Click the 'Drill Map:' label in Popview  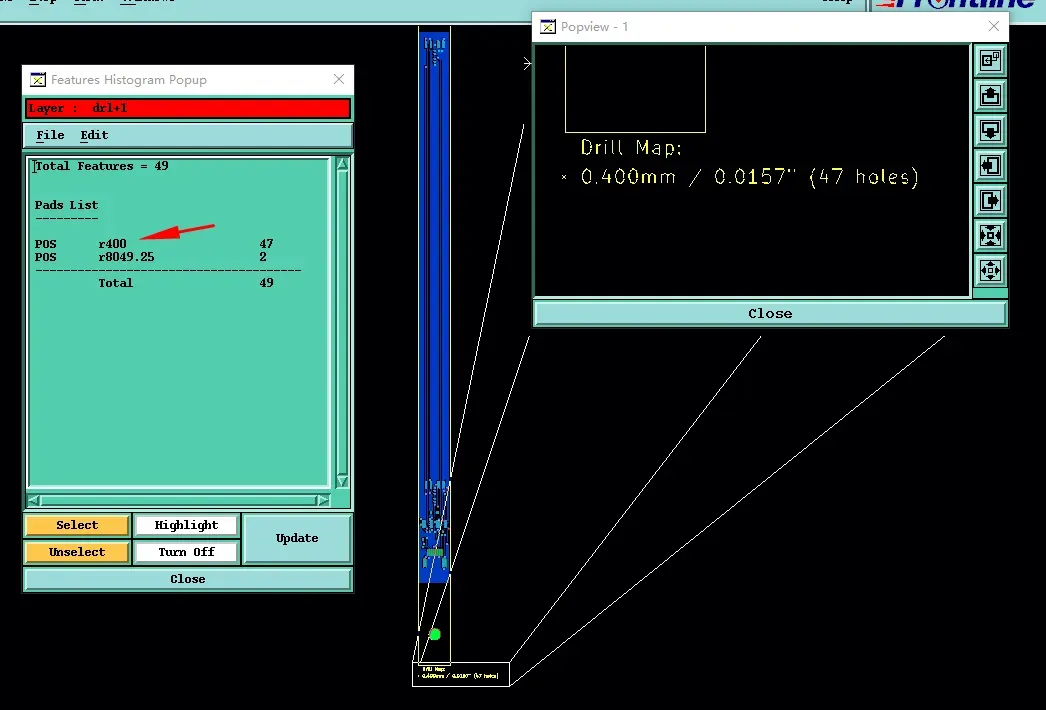pos(631,147)
